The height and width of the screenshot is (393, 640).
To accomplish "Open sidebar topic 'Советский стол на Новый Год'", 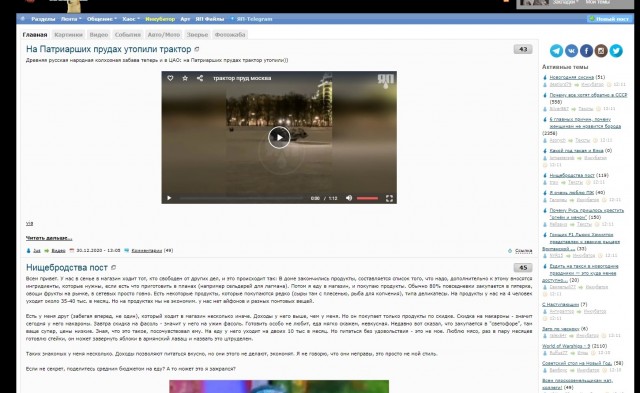I will (577, 363).
